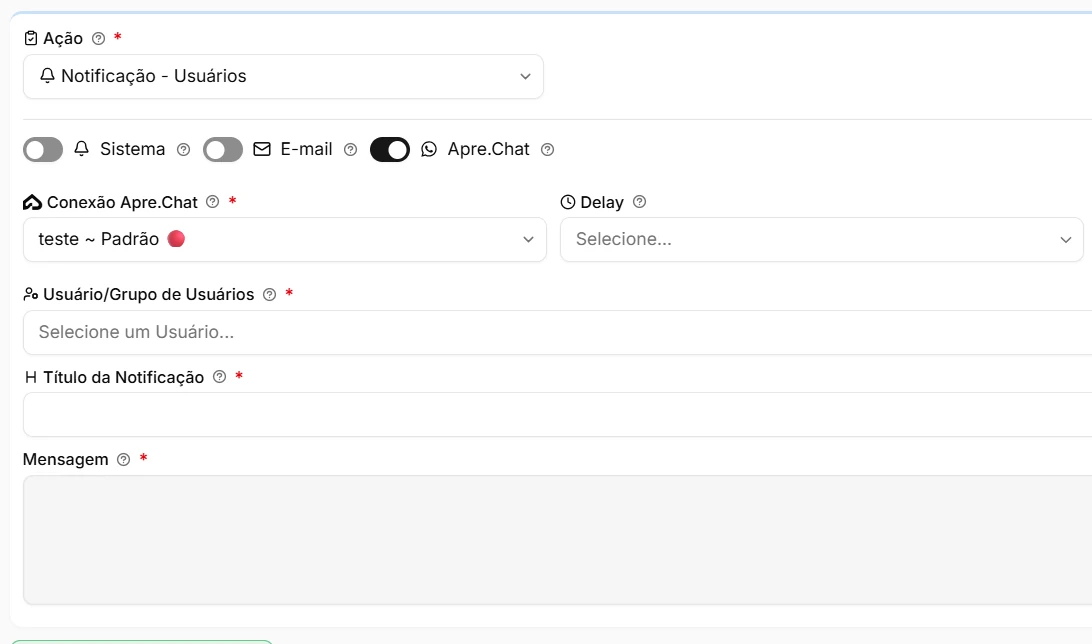Click the Delay label text
The width and height of the screenshot is (1092, 644).
point(602,203)
